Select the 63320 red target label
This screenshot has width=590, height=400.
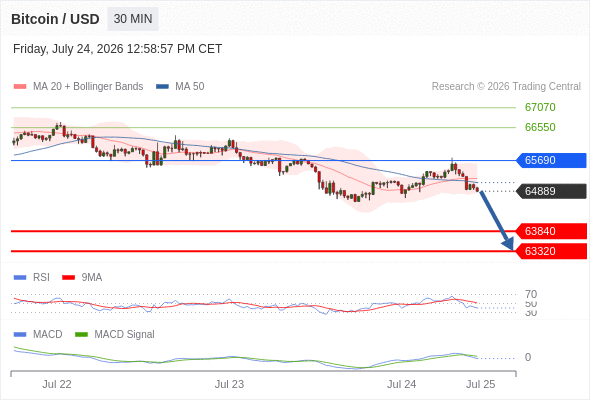pyautogui.click(x=550, y=251)
